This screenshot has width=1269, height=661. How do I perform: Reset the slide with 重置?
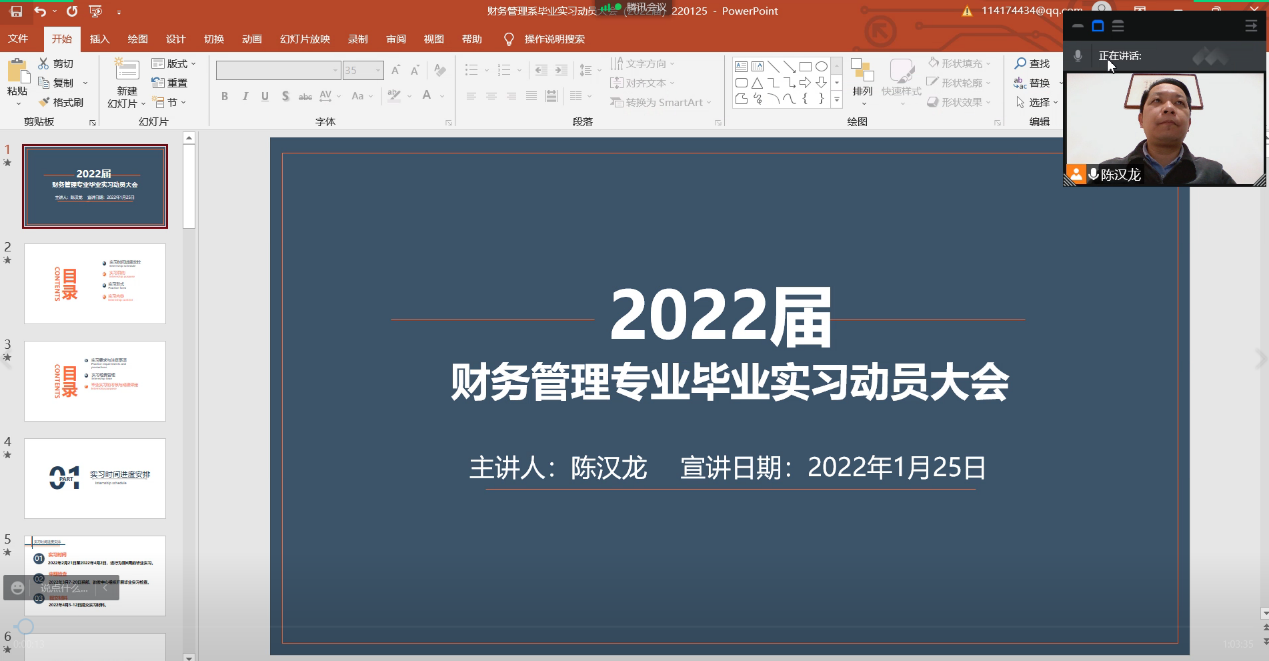coord(170,83)
